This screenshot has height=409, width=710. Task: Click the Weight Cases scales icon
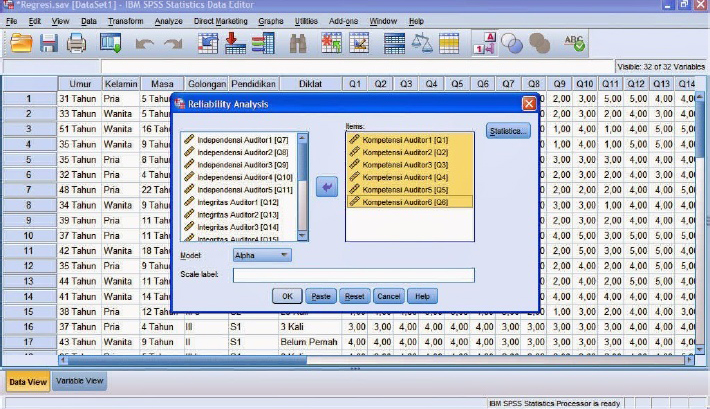423,43
